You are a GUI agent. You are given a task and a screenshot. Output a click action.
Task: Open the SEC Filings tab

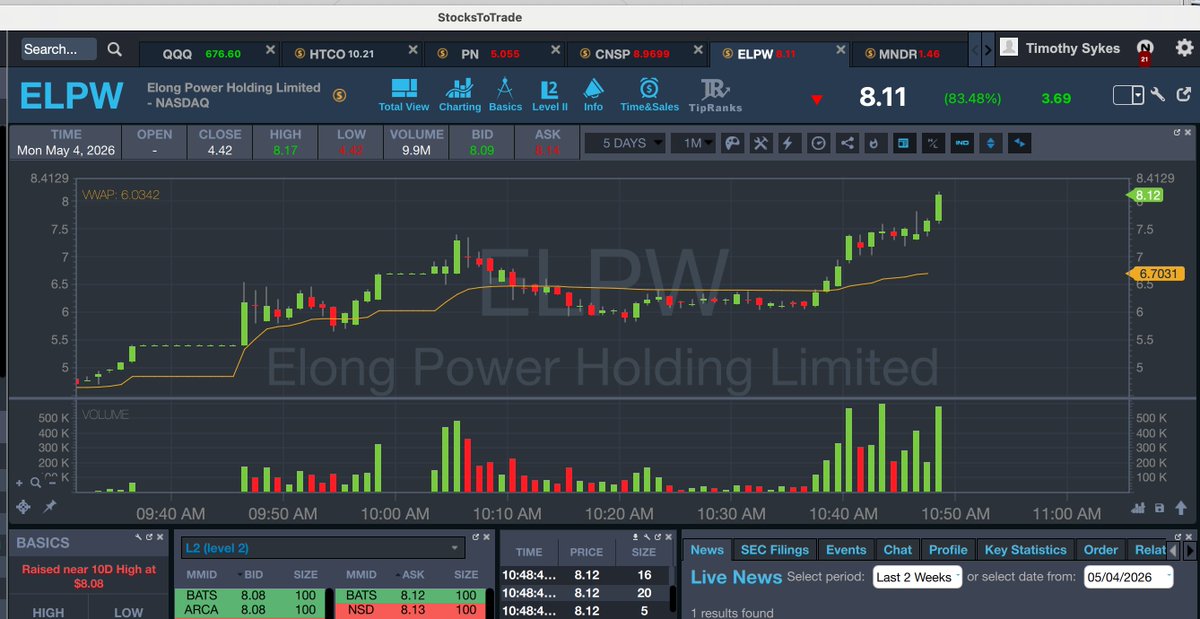pos(775,549)
